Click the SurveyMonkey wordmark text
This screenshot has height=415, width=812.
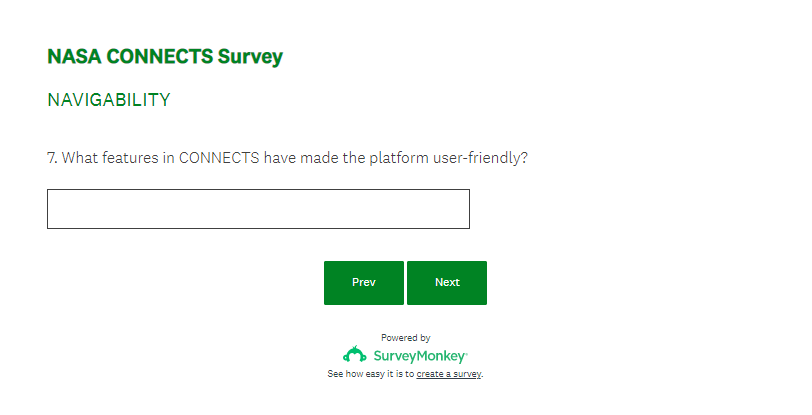419,356
